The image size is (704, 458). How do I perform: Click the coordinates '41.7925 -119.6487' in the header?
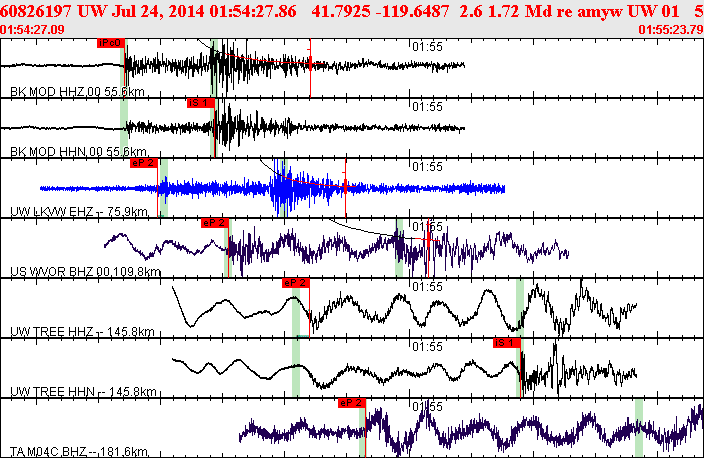pos(380,11)
